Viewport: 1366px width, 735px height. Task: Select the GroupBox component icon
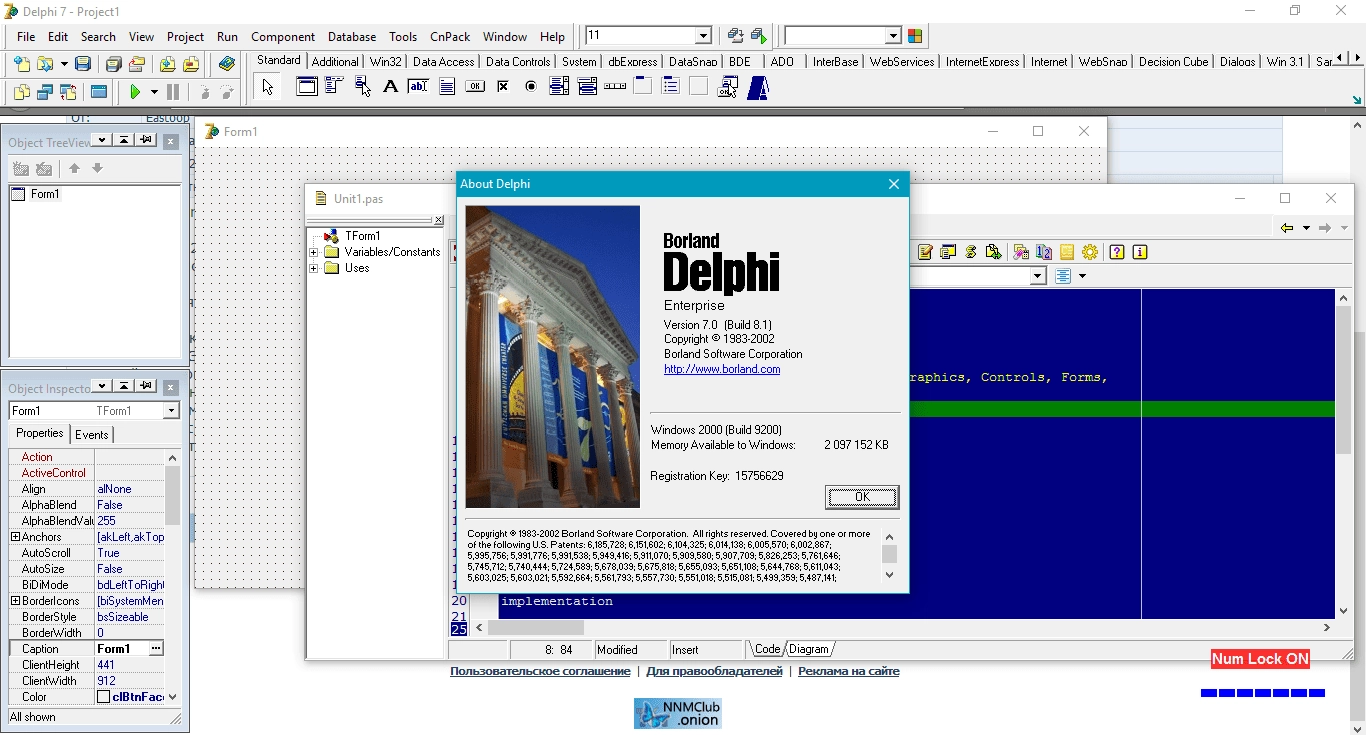click(643, 87)
